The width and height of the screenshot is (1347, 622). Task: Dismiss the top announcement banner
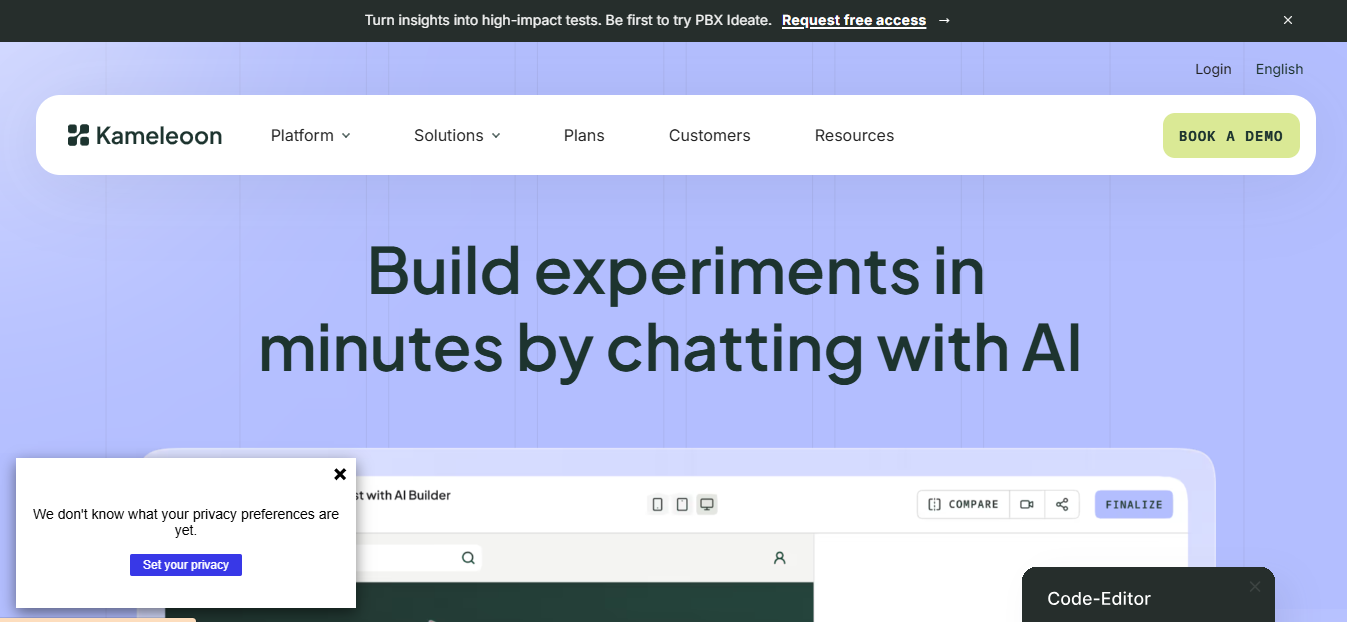[1288, 20]
